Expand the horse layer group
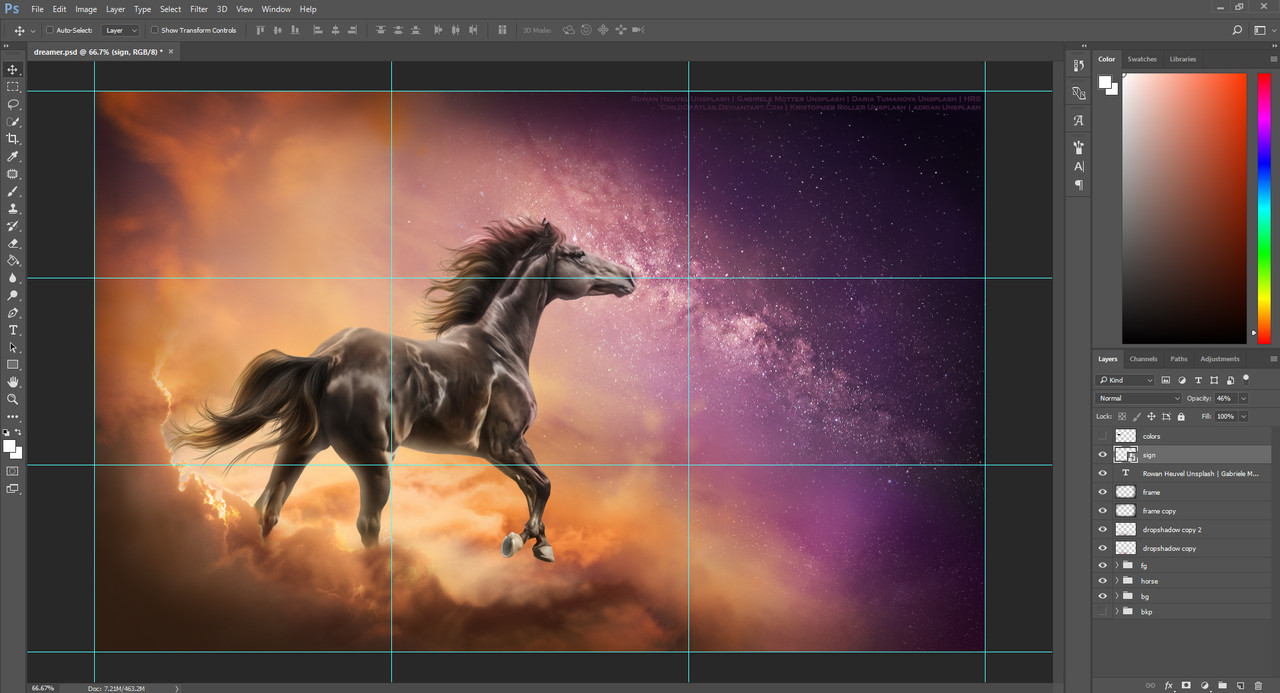Screen dimensions: 1280x693 click(x=1116, y=580)
